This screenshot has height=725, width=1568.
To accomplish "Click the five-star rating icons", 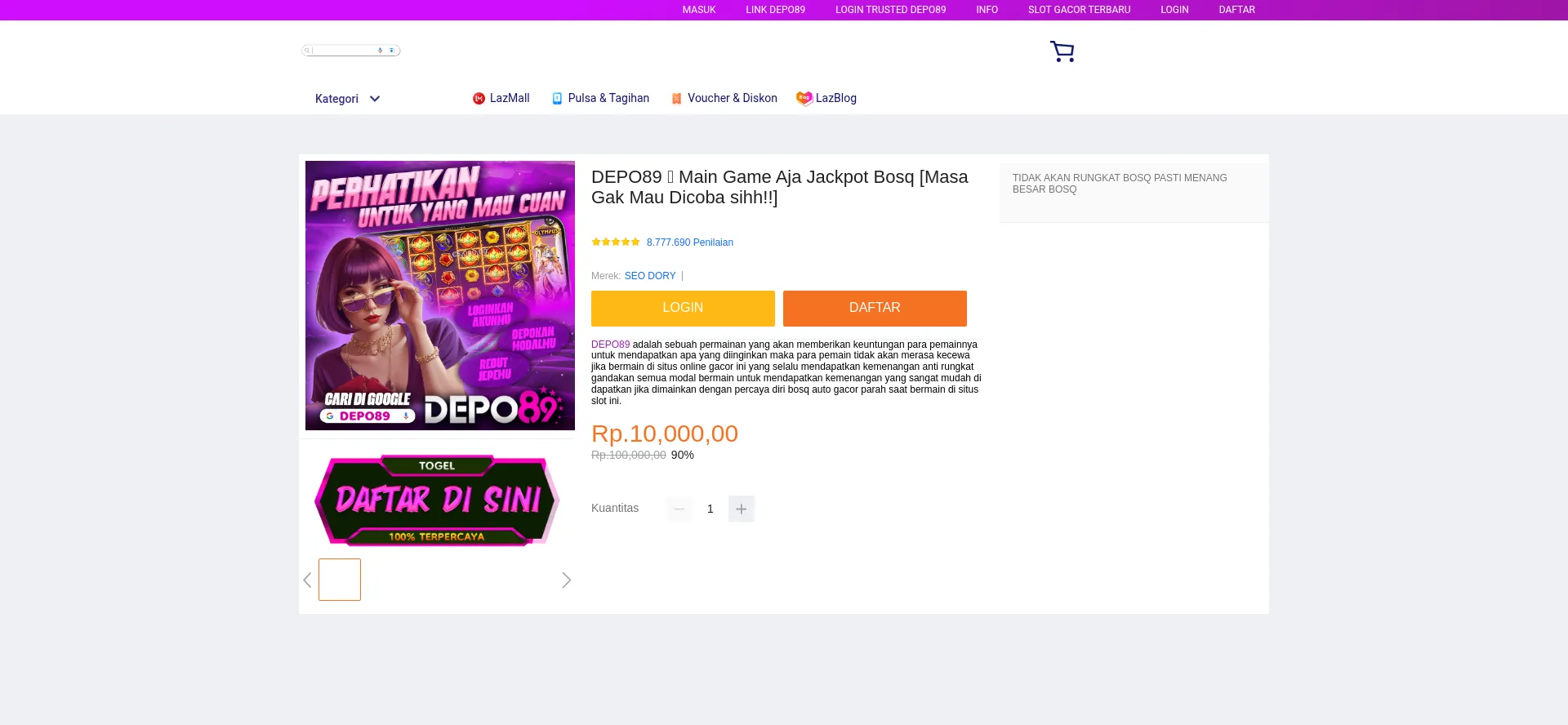I will pos(616,242).
